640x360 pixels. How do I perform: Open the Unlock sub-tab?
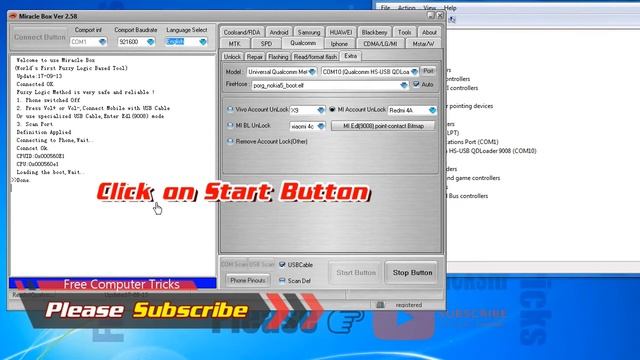tap(232, 57)
